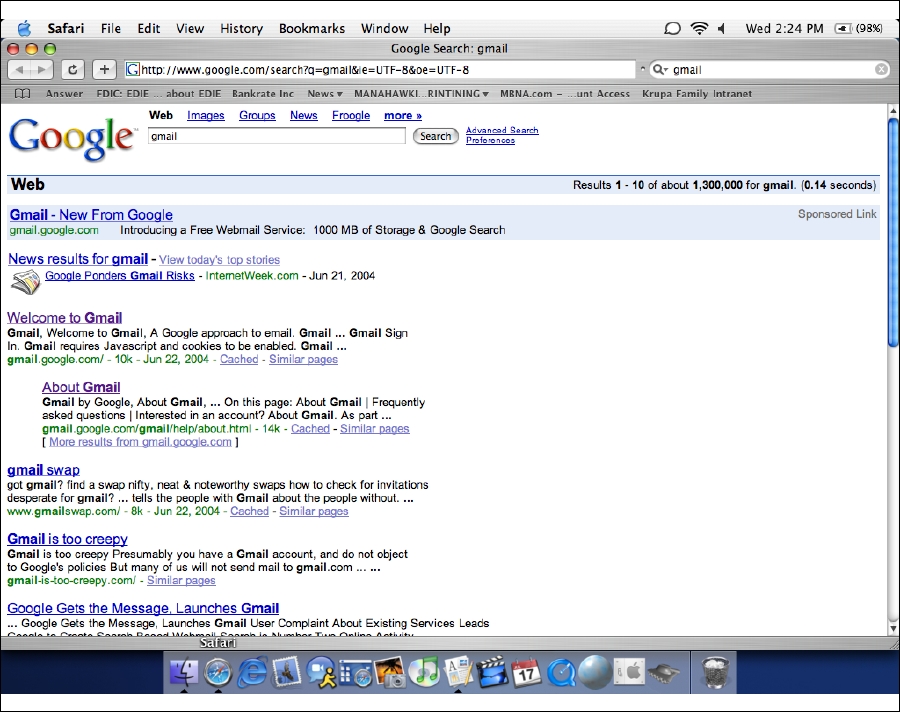Viewport: 900px width, 712px height.
Task: Open the Window menu
Action: coord(385,28)
